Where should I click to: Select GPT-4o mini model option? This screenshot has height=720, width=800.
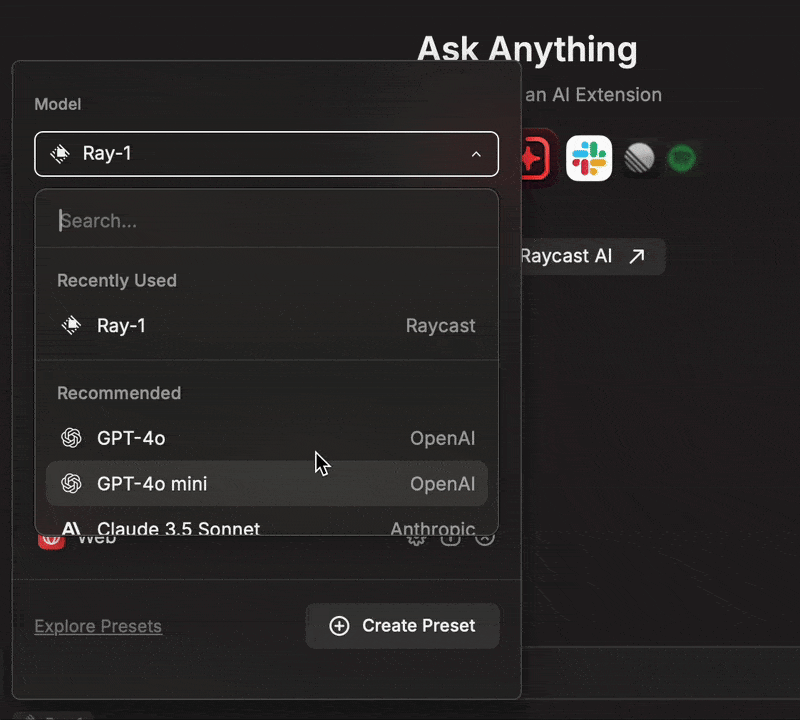266,484
